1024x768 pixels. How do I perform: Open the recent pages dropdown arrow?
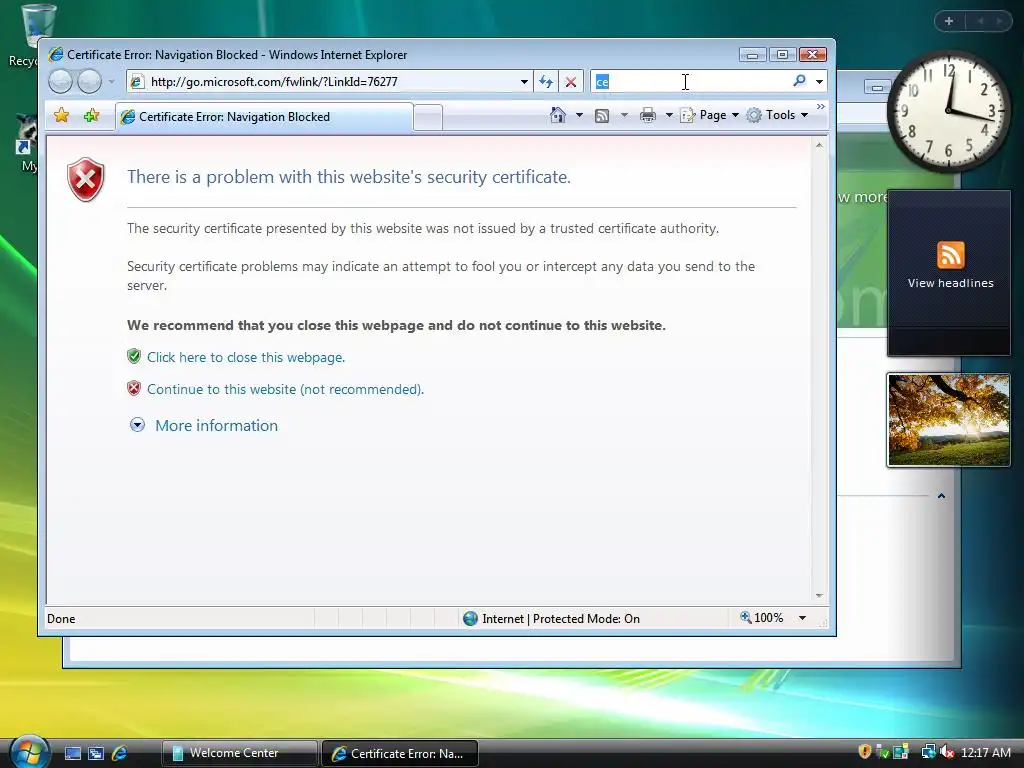[112, 82]
